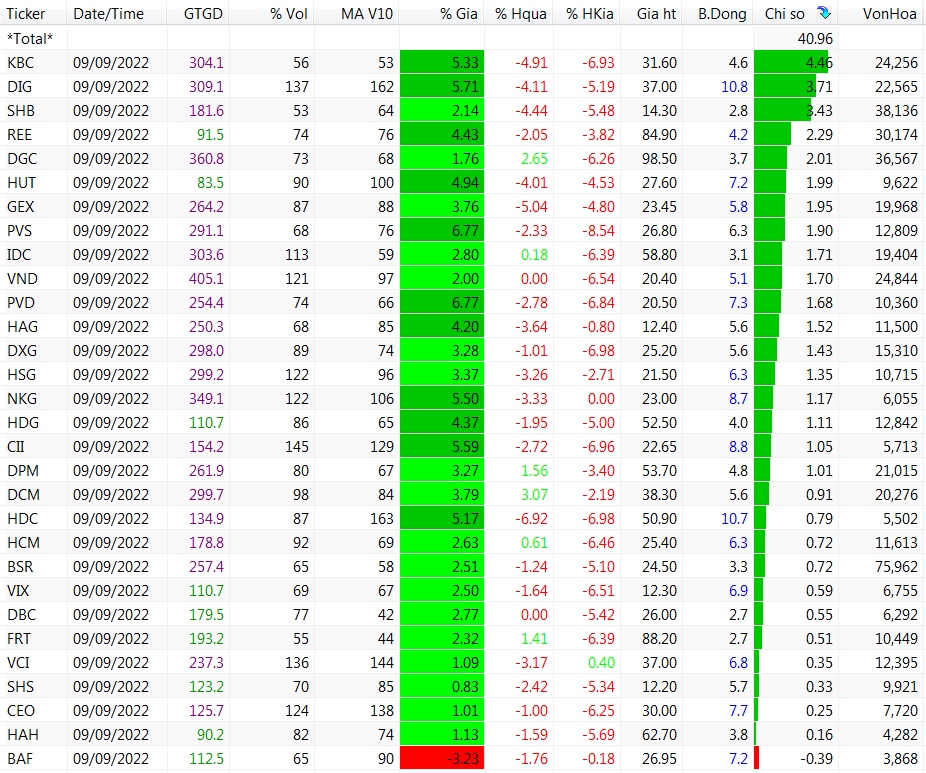Select the BSR ticker
Screen dimensions: 926x773
(x=20, y=567)
